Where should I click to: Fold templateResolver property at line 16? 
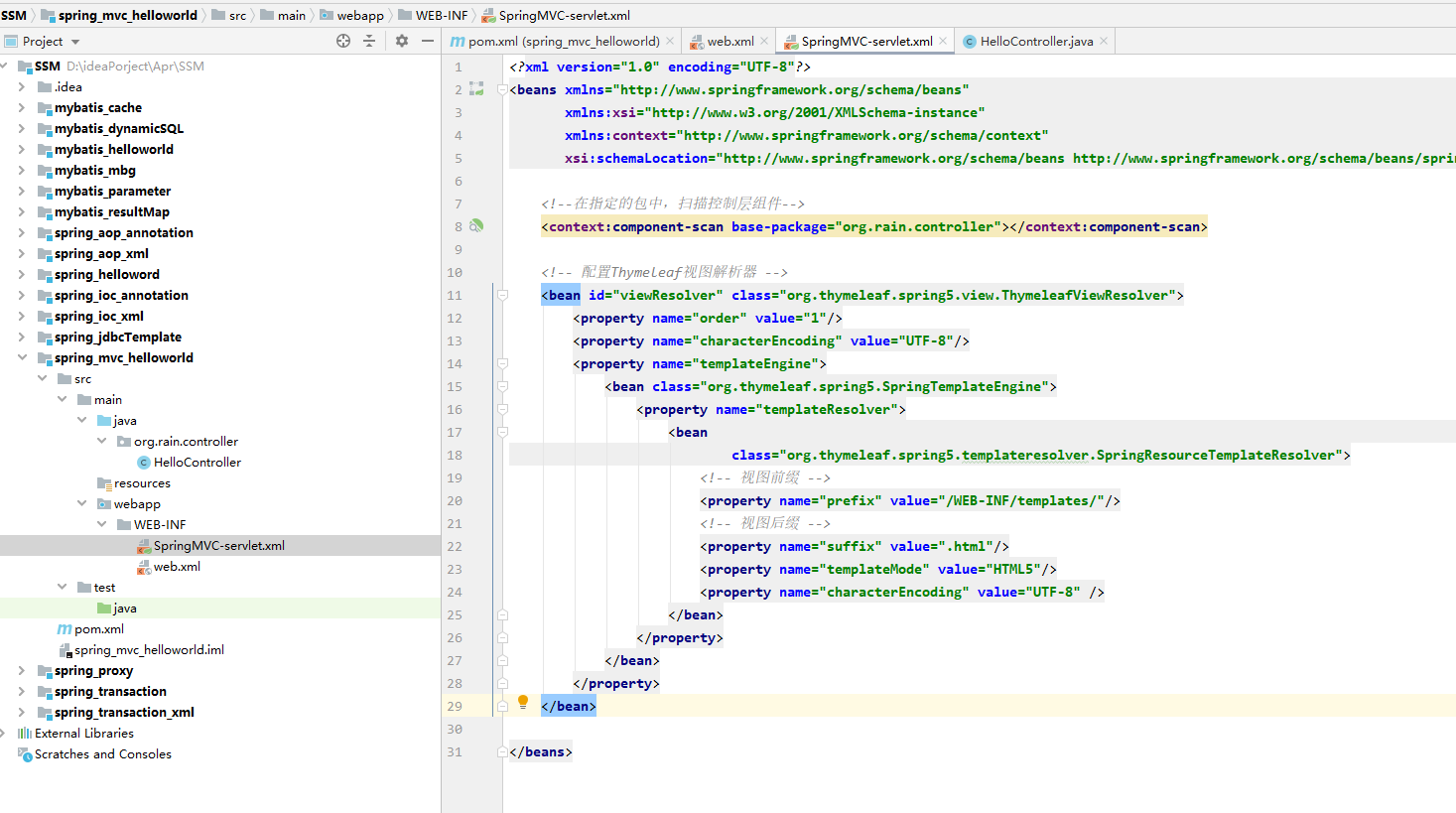(502, 409)
